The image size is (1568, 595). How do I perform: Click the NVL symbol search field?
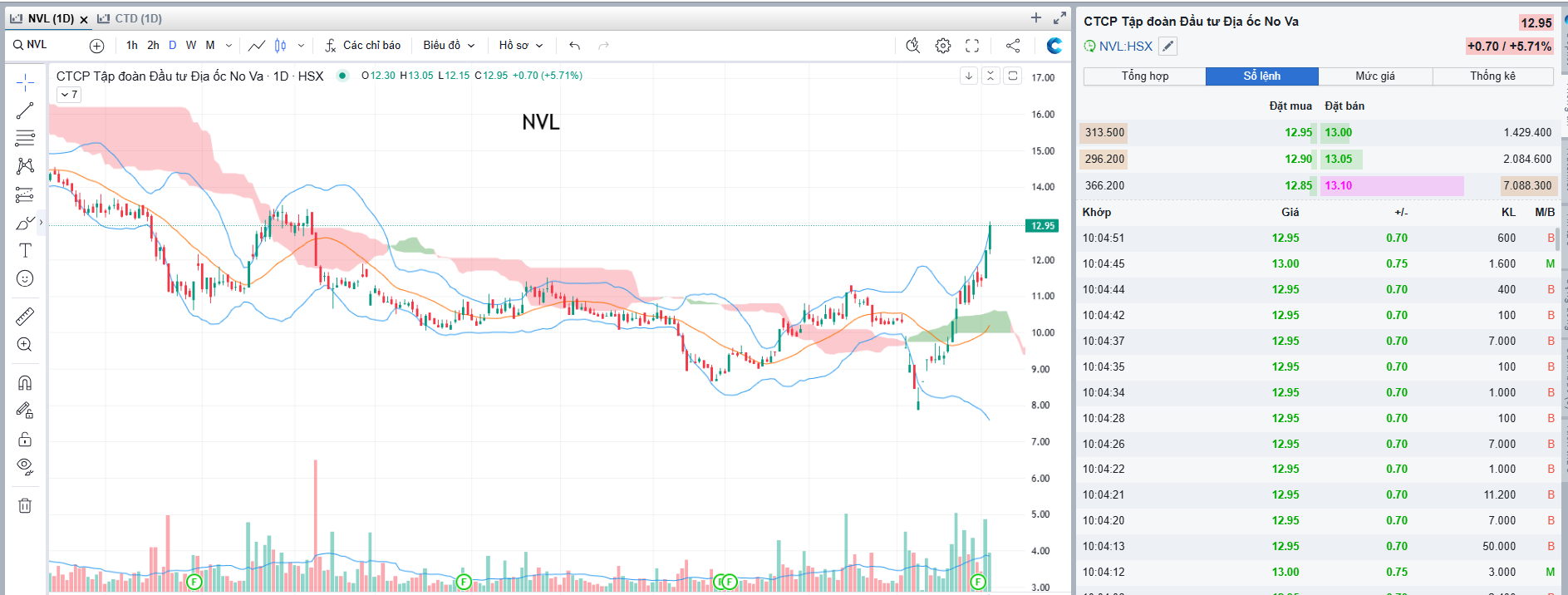46,45
